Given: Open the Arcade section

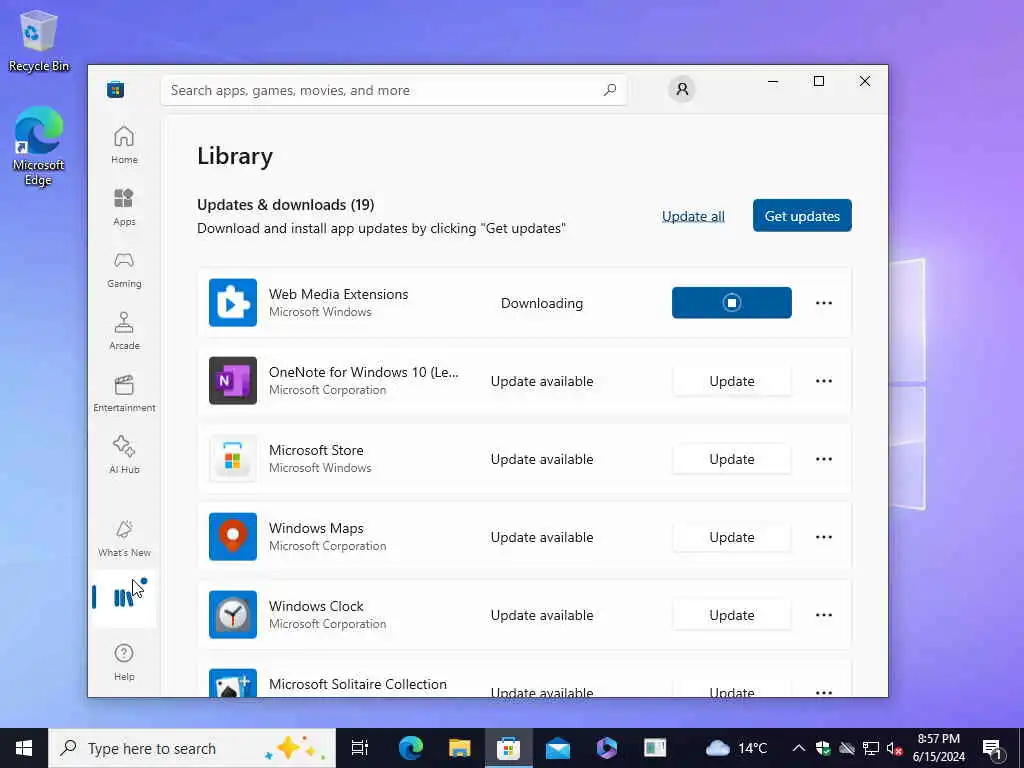Looking at the screenshot, I should click(124, 331).
